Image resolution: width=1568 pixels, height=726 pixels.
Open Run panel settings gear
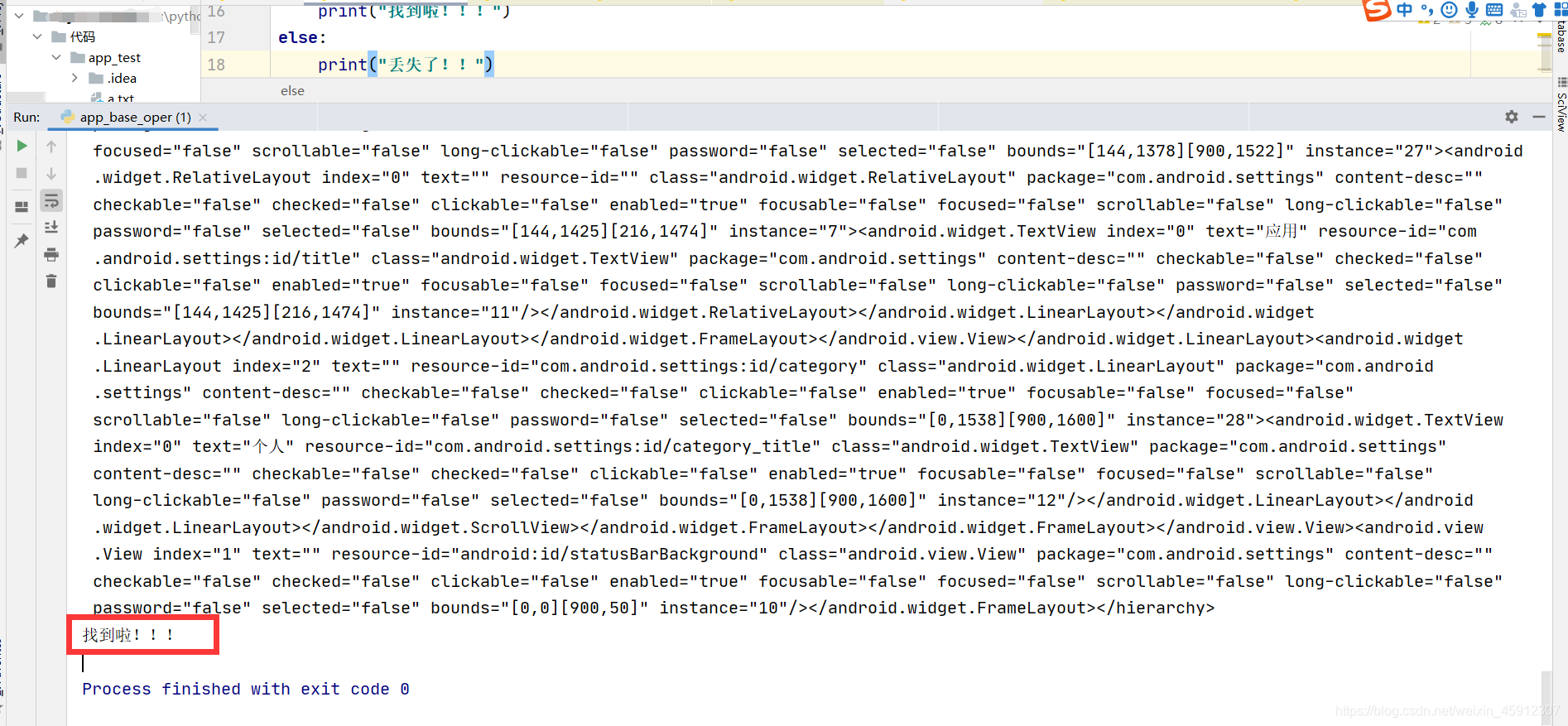click(1512, 117)
